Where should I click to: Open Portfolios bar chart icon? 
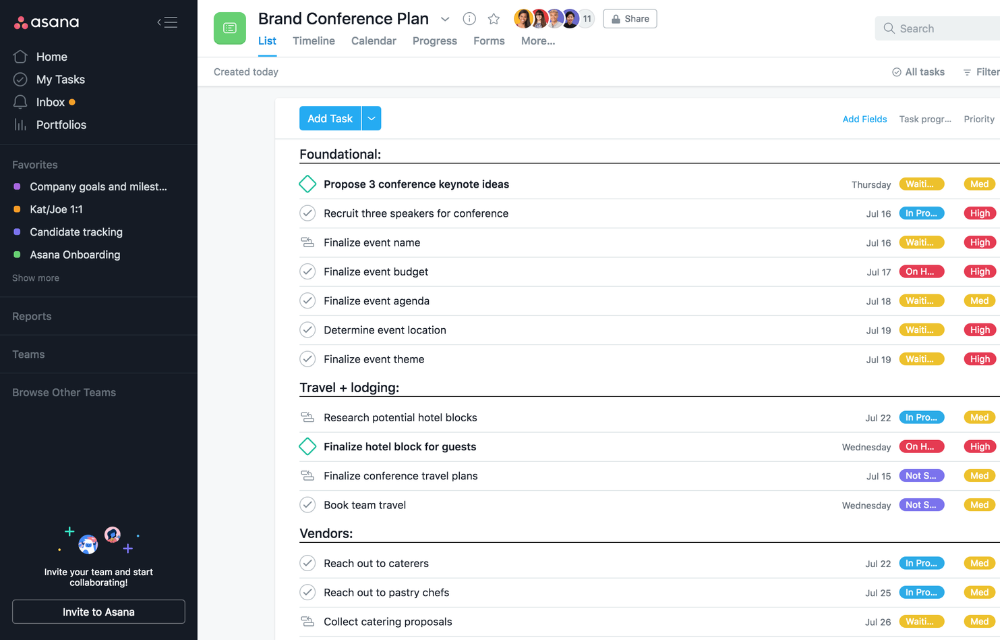[20, 125]
